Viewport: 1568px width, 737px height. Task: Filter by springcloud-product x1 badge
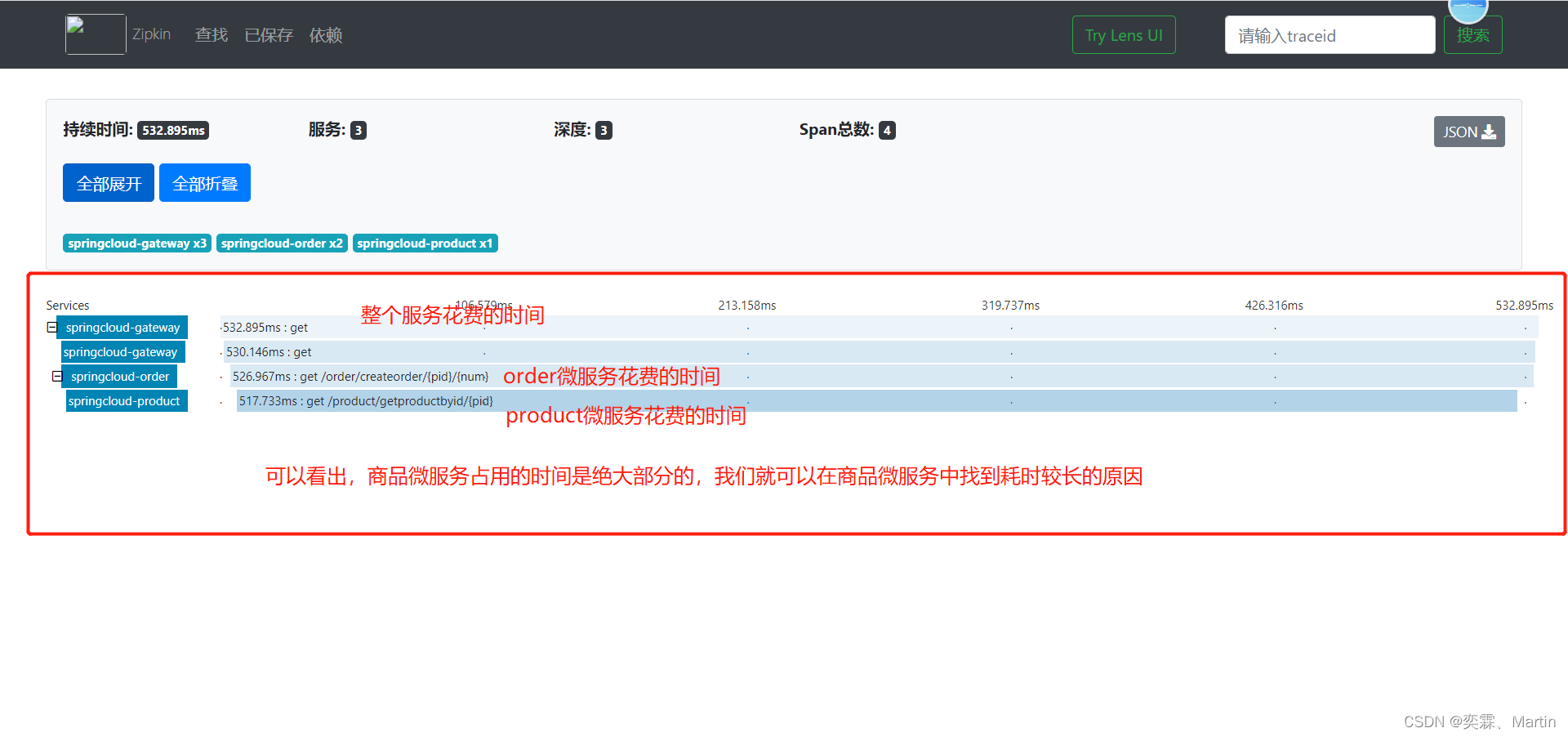coord(425,243)
